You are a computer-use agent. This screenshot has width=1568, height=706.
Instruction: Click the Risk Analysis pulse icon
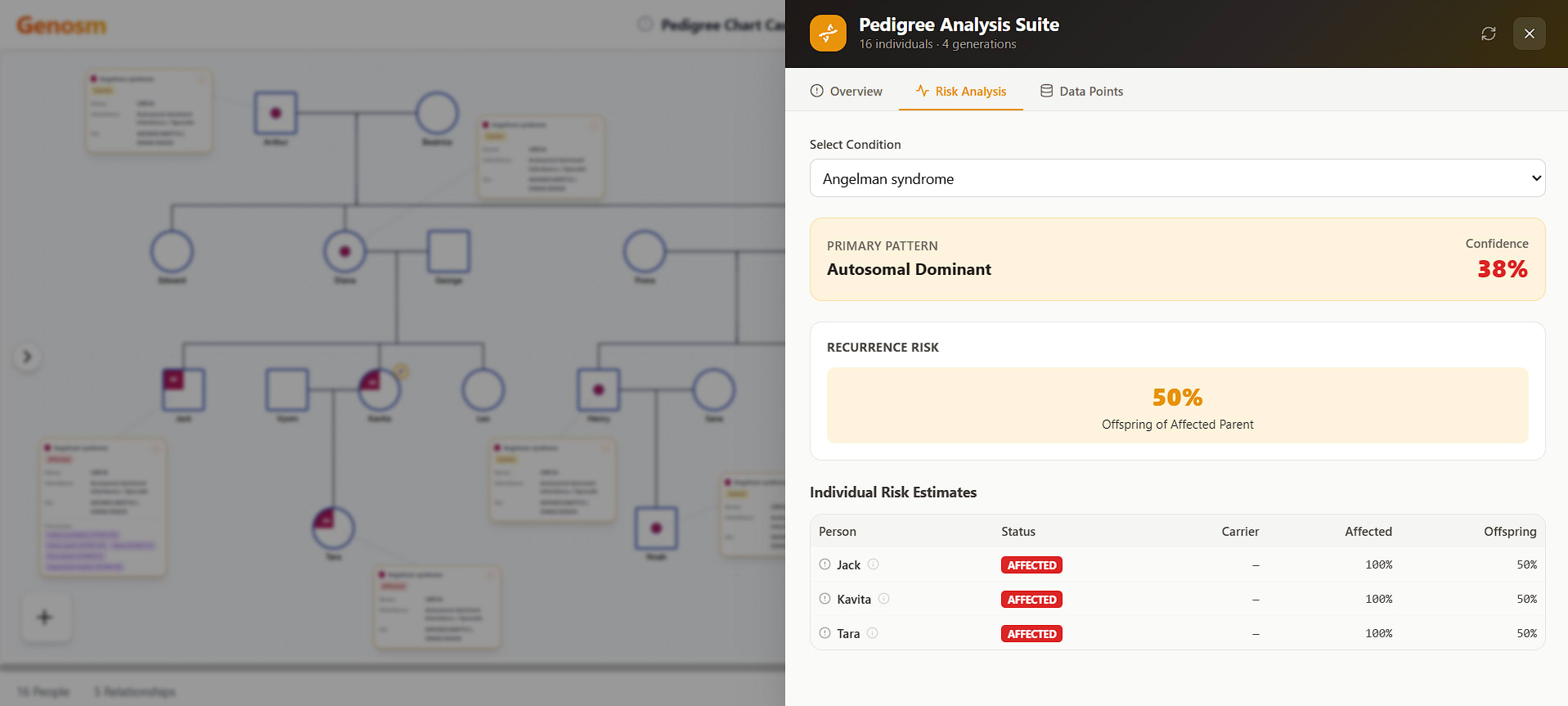pos(922,91)
